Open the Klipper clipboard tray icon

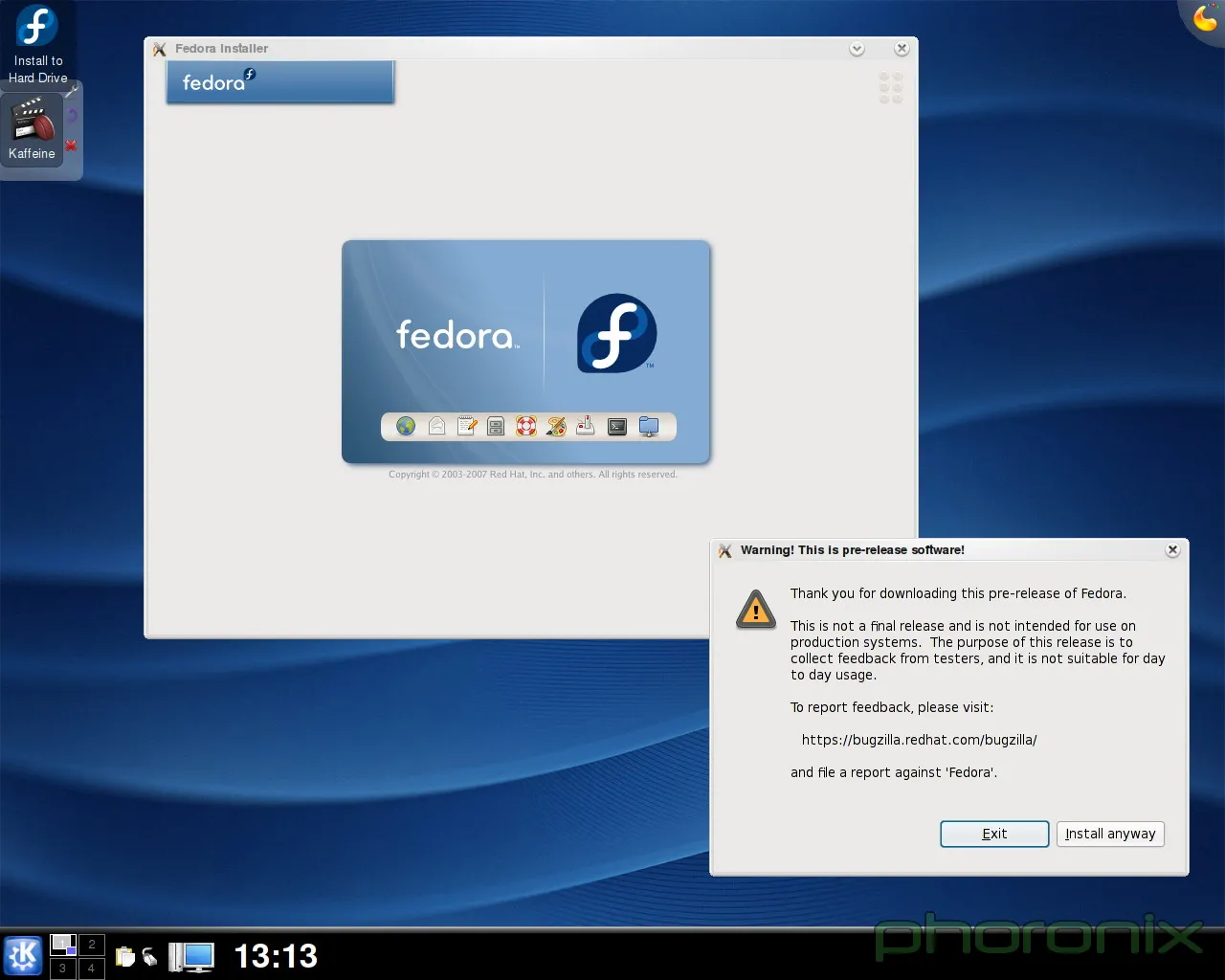125,955
